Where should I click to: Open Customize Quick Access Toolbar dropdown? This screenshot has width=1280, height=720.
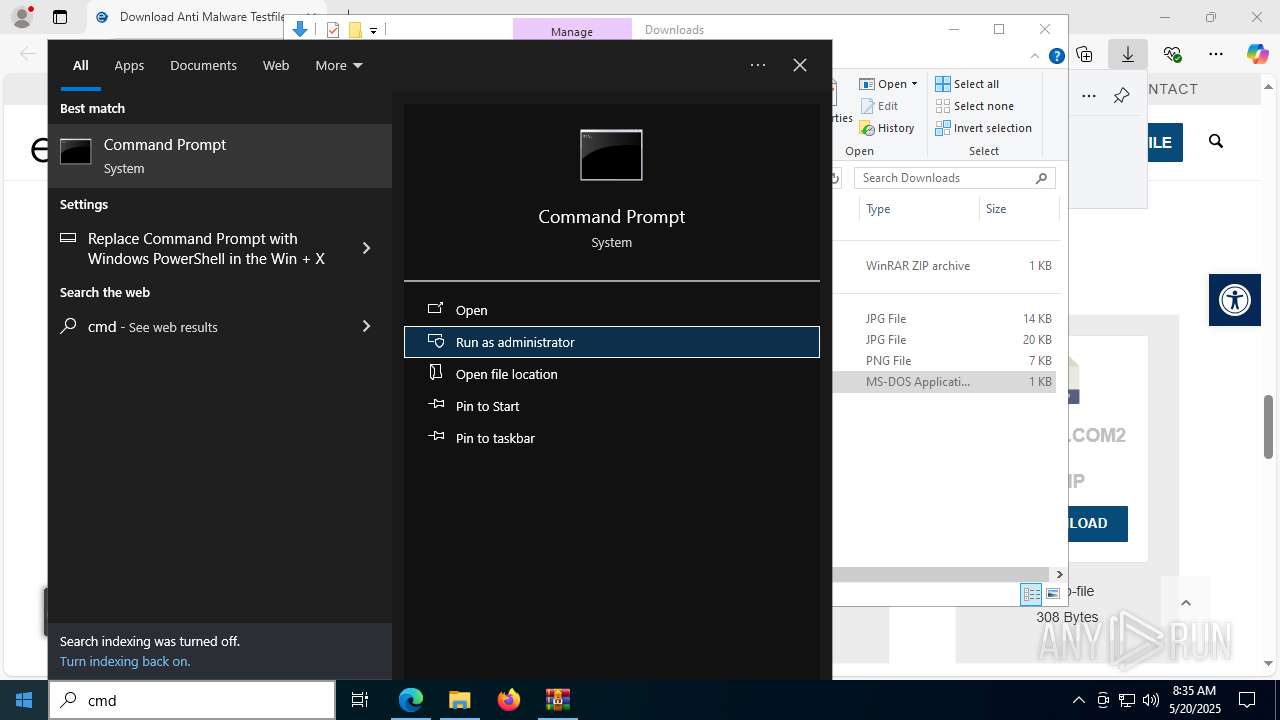373,31
